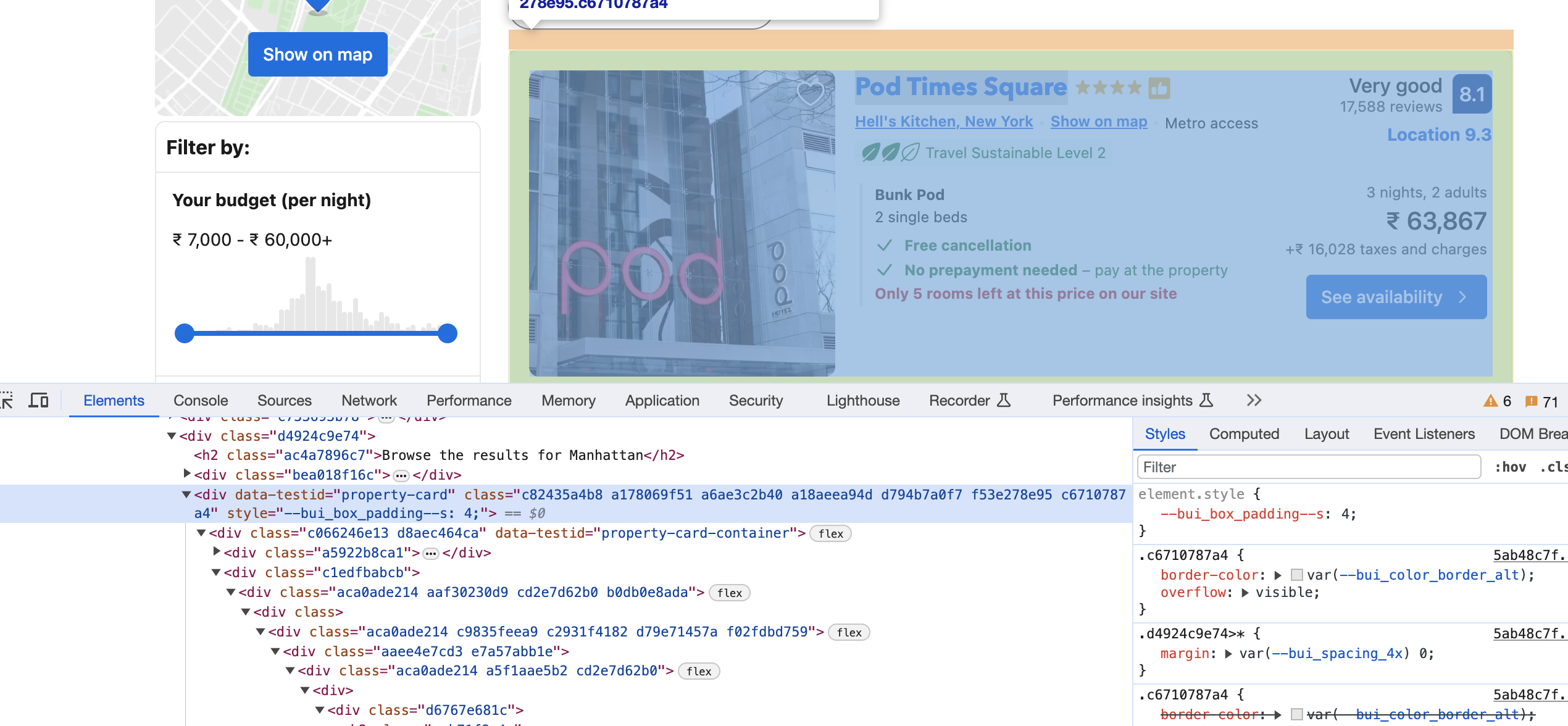Expand ellipsis in a5922b8ca1 div
Screen dimensions: 1568x726
tap(431, 553)
